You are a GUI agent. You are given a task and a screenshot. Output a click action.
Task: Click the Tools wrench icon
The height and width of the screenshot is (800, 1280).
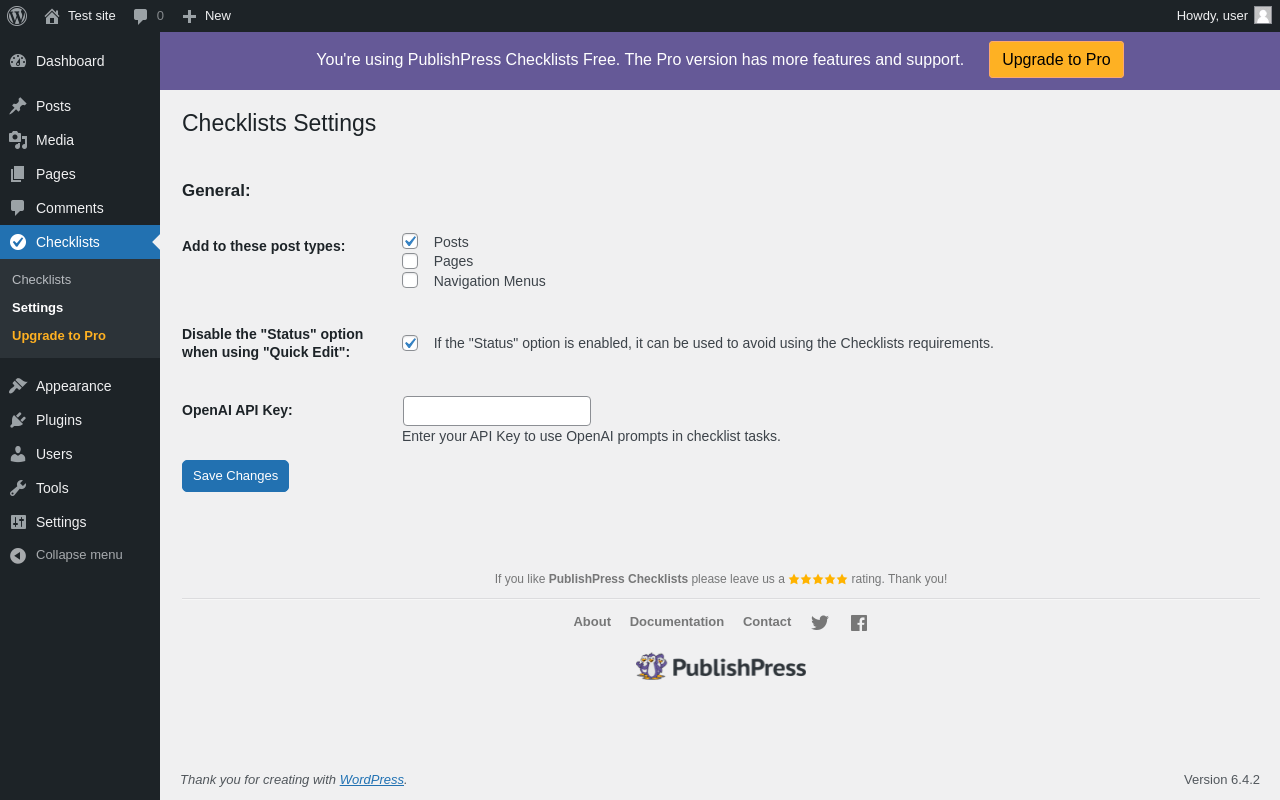18,488
